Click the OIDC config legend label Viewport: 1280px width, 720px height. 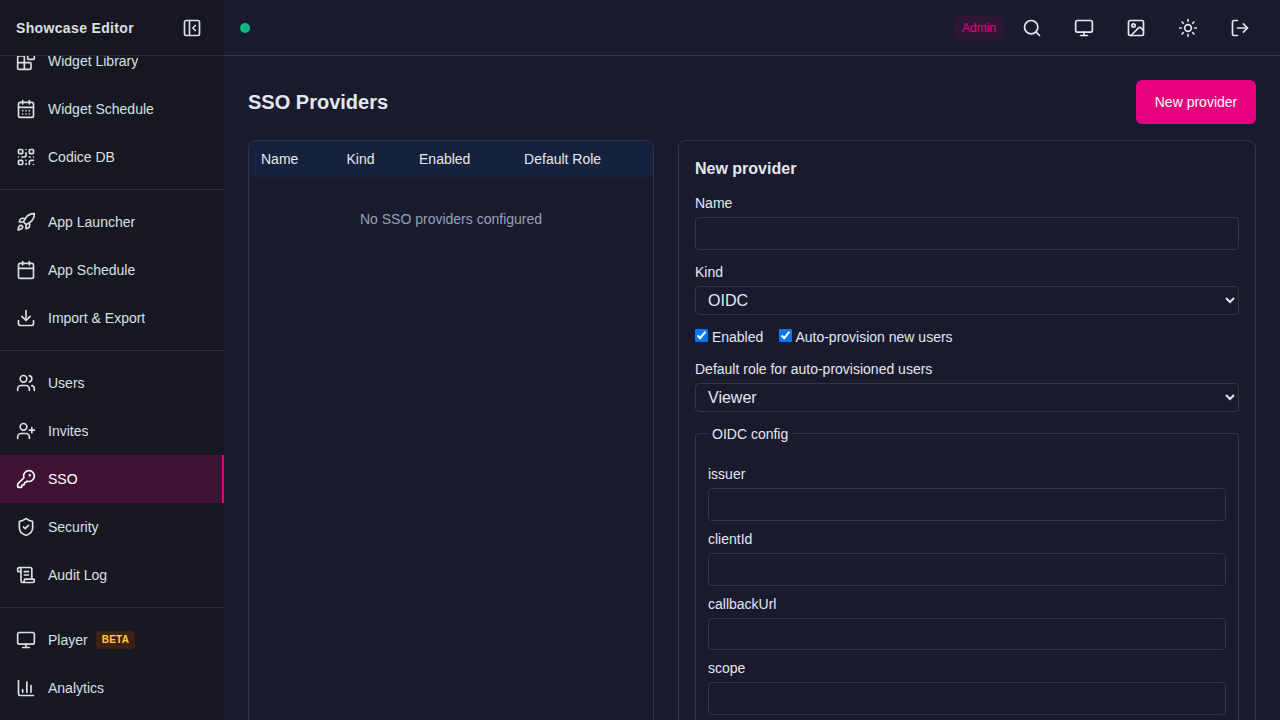pos(750,434)
